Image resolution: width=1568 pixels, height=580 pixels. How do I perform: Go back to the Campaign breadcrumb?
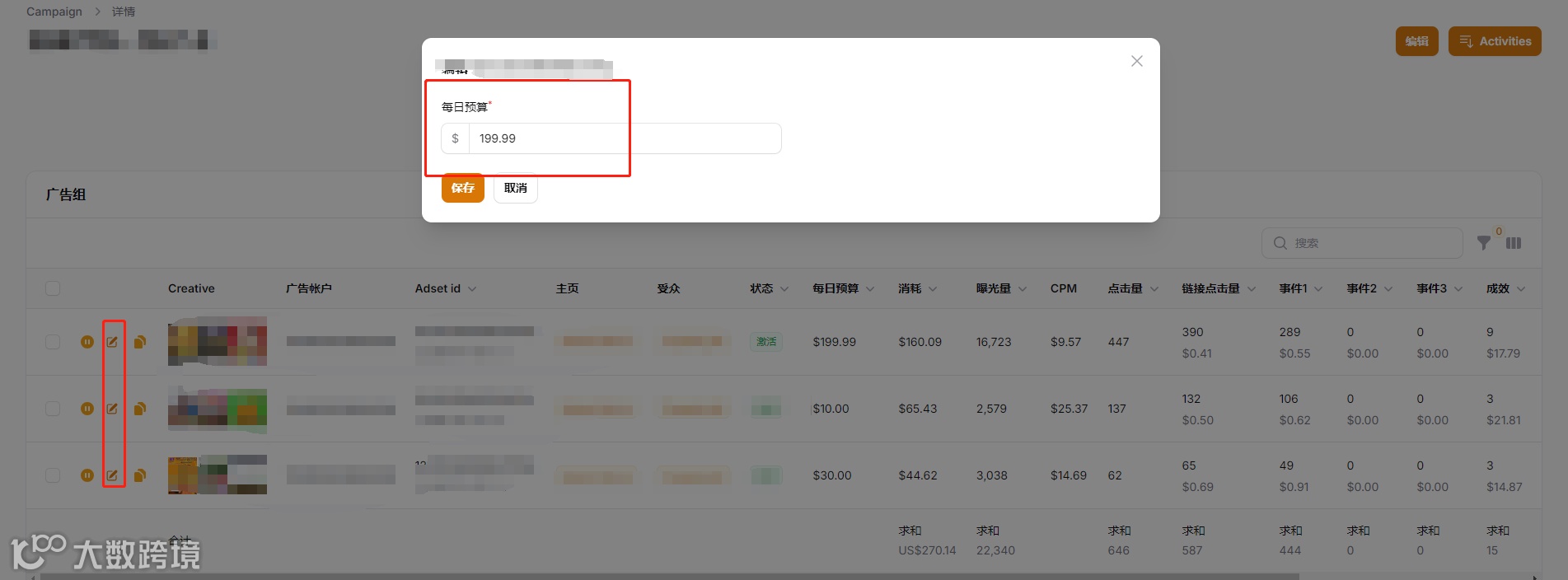(x=54, y=12)
